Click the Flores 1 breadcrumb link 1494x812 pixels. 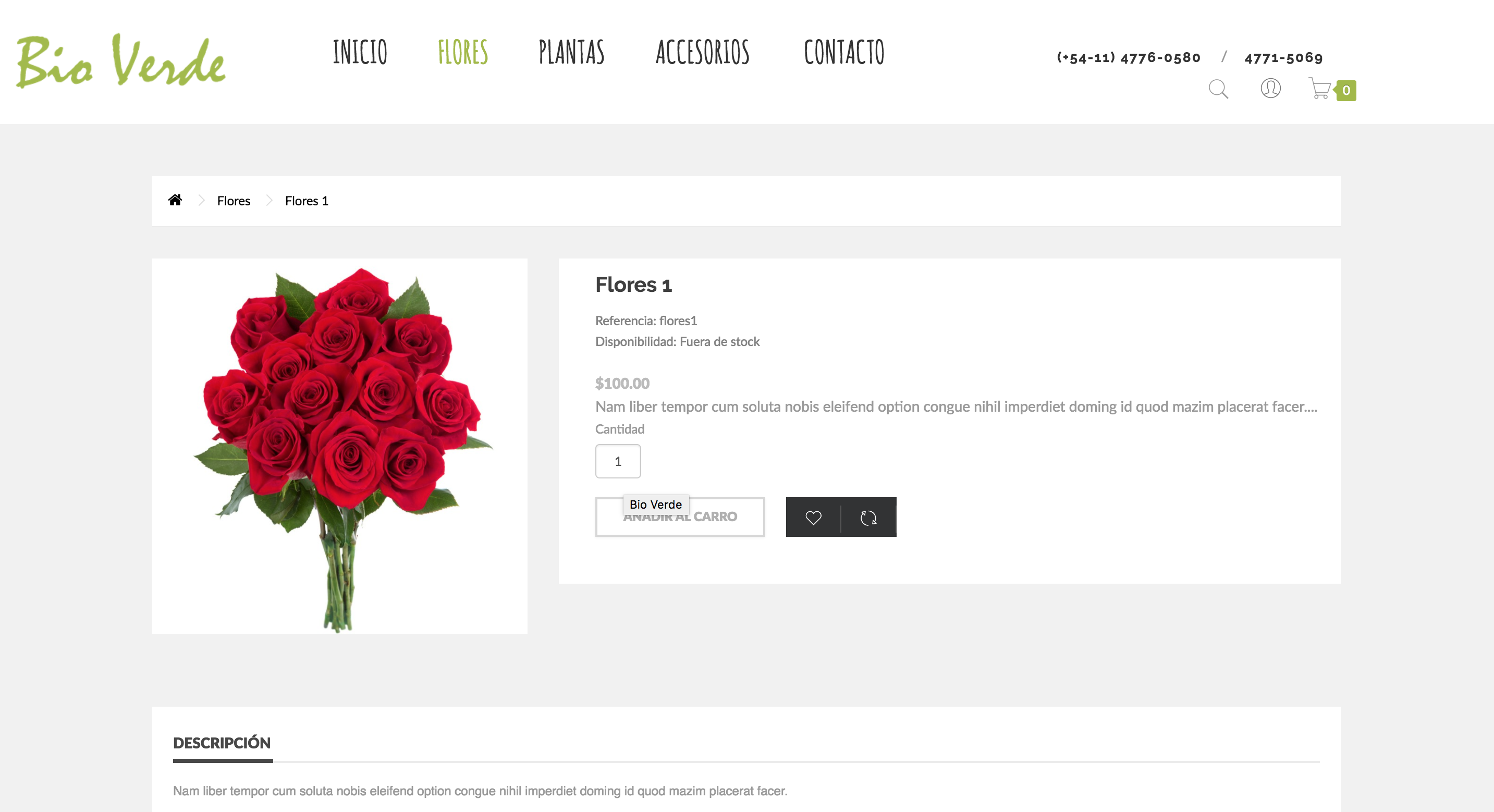pyautogui.click(x=306, y=201)
